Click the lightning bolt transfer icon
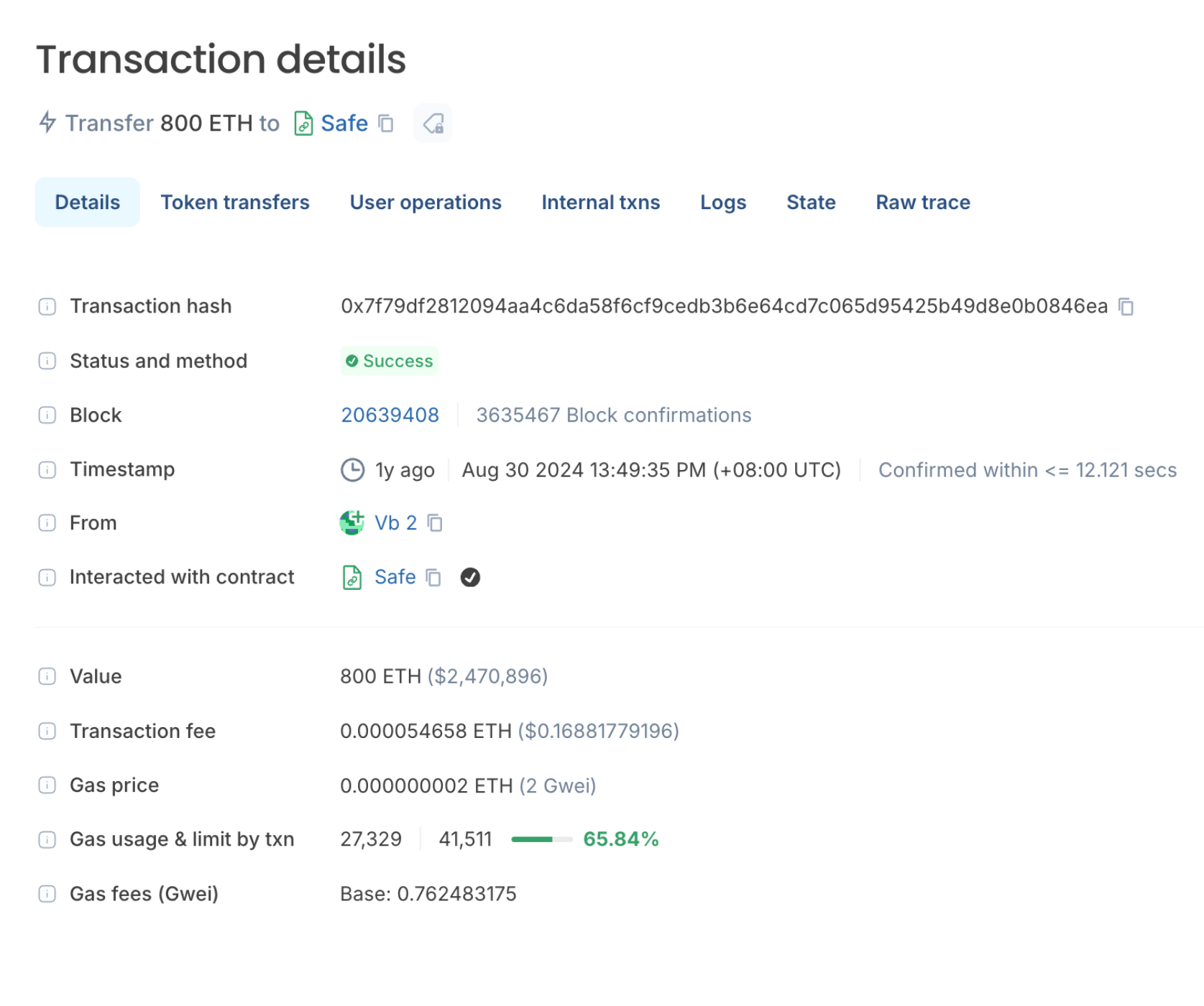Viewport: 1204px width, 1006px height. (x=46, y=123)
